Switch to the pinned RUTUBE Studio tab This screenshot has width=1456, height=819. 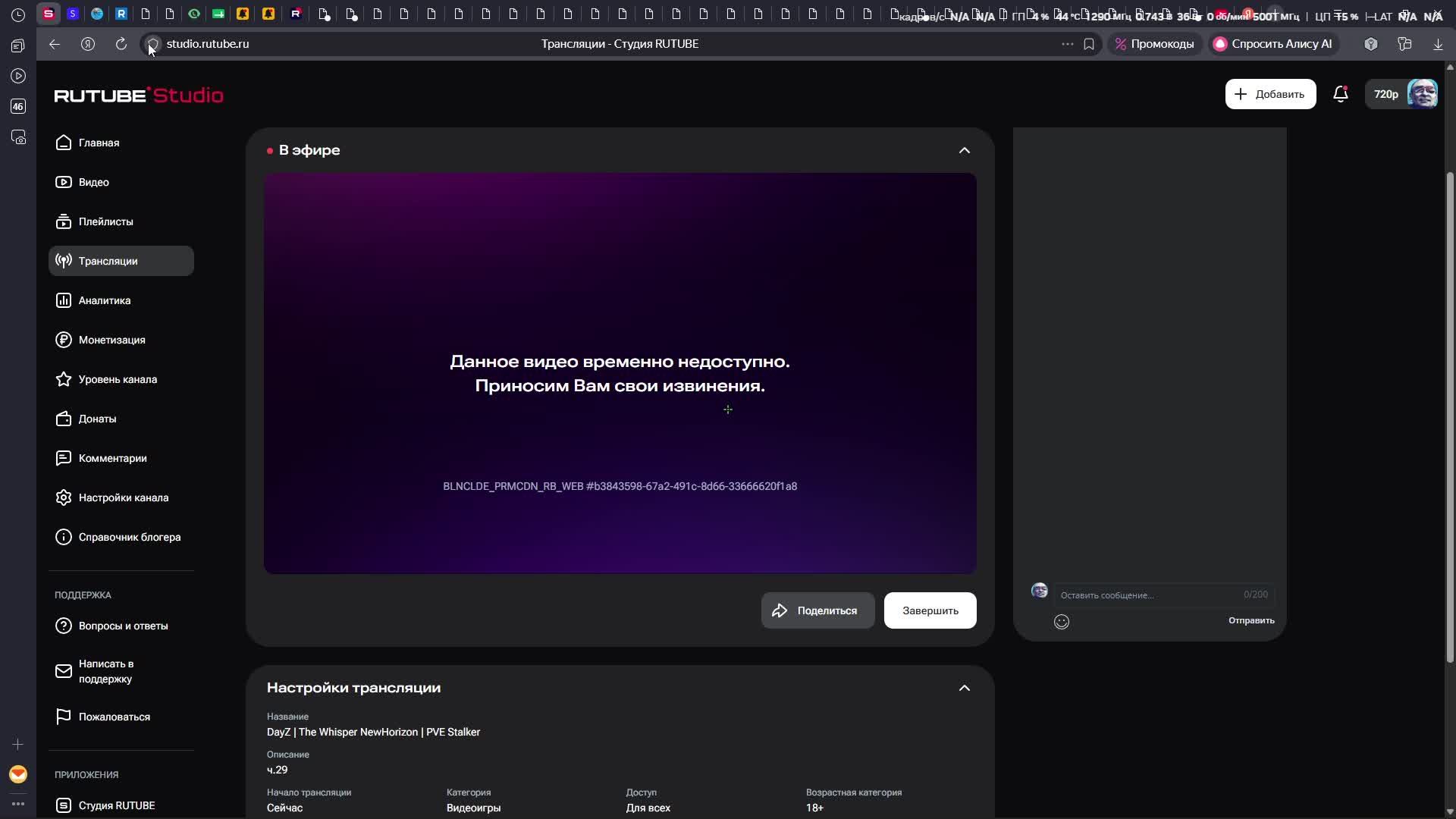(49, 14)
